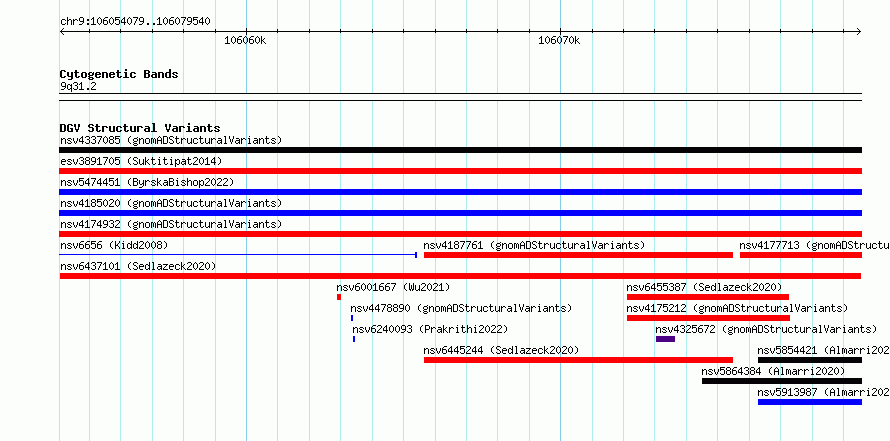Click the red bar of nsv4174932

tap(460, 234)
